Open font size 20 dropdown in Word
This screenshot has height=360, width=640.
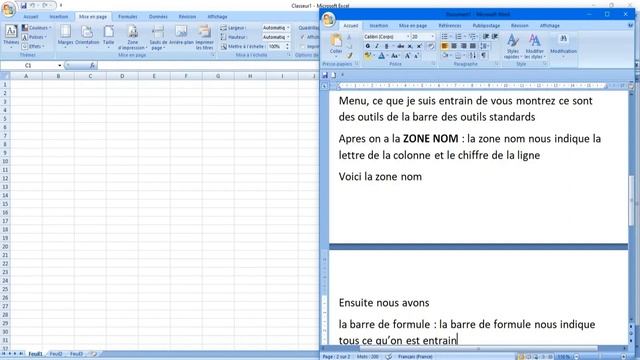click(433, 37)
